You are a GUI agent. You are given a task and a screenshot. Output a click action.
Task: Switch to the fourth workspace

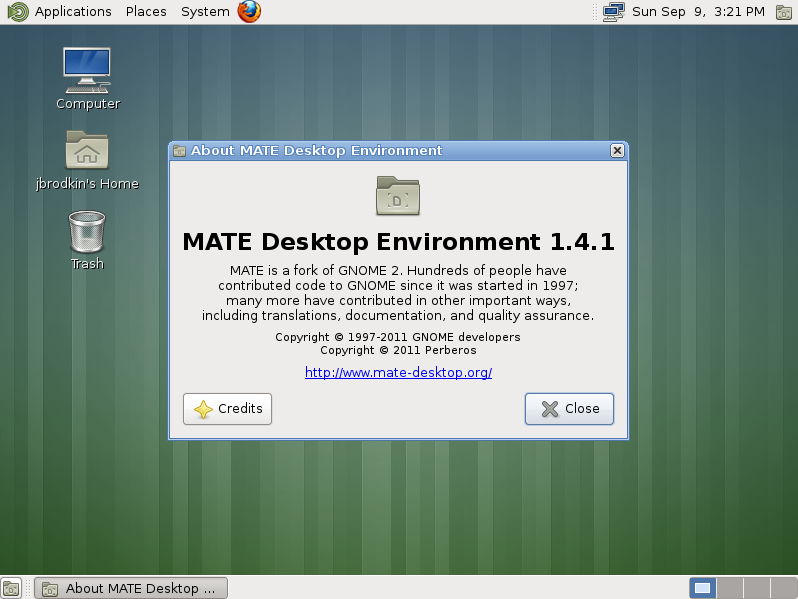[784, 588]
